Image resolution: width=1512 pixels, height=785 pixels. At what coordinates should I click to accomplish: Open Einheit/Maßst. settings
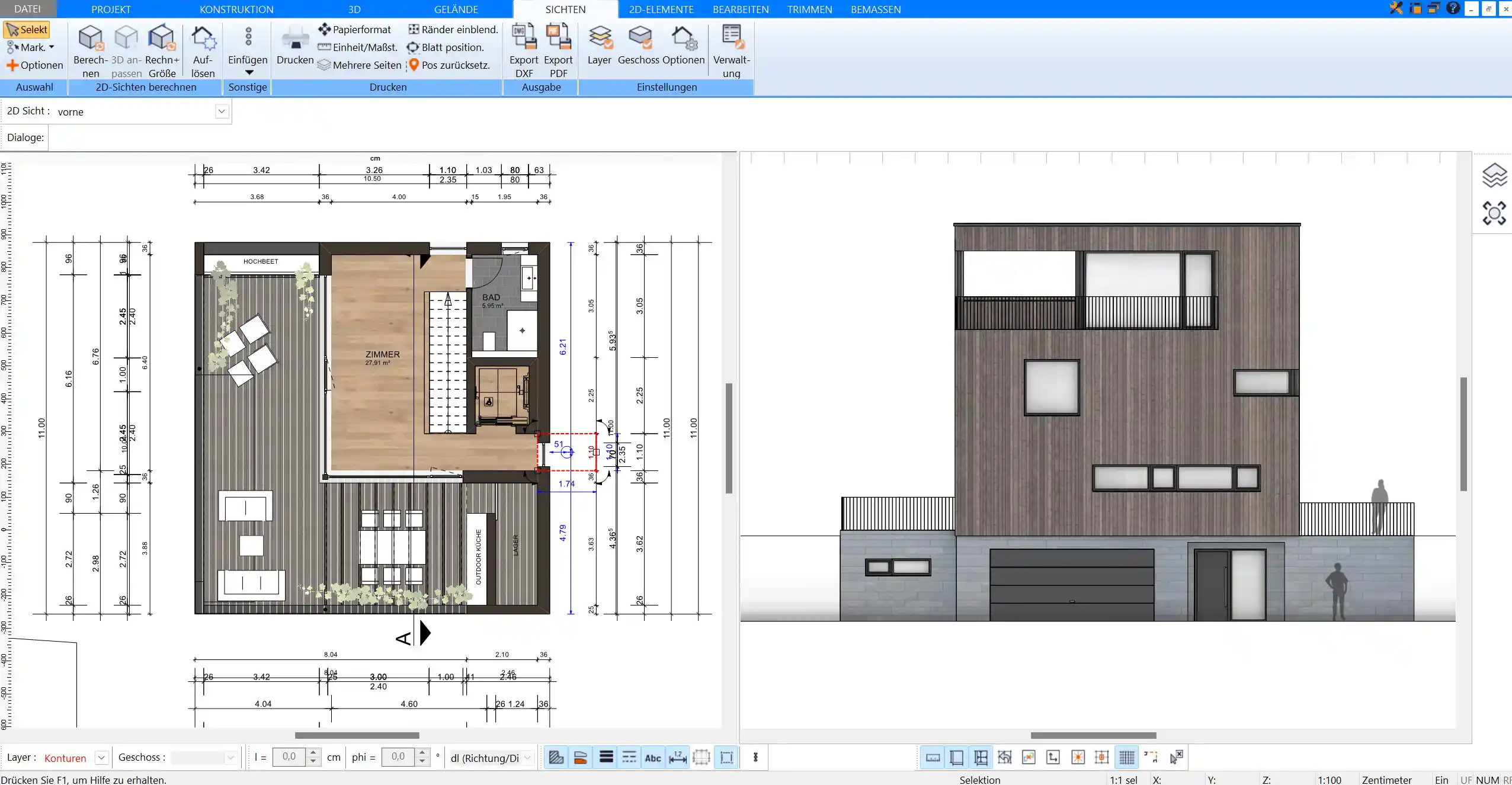coord(357,47)
